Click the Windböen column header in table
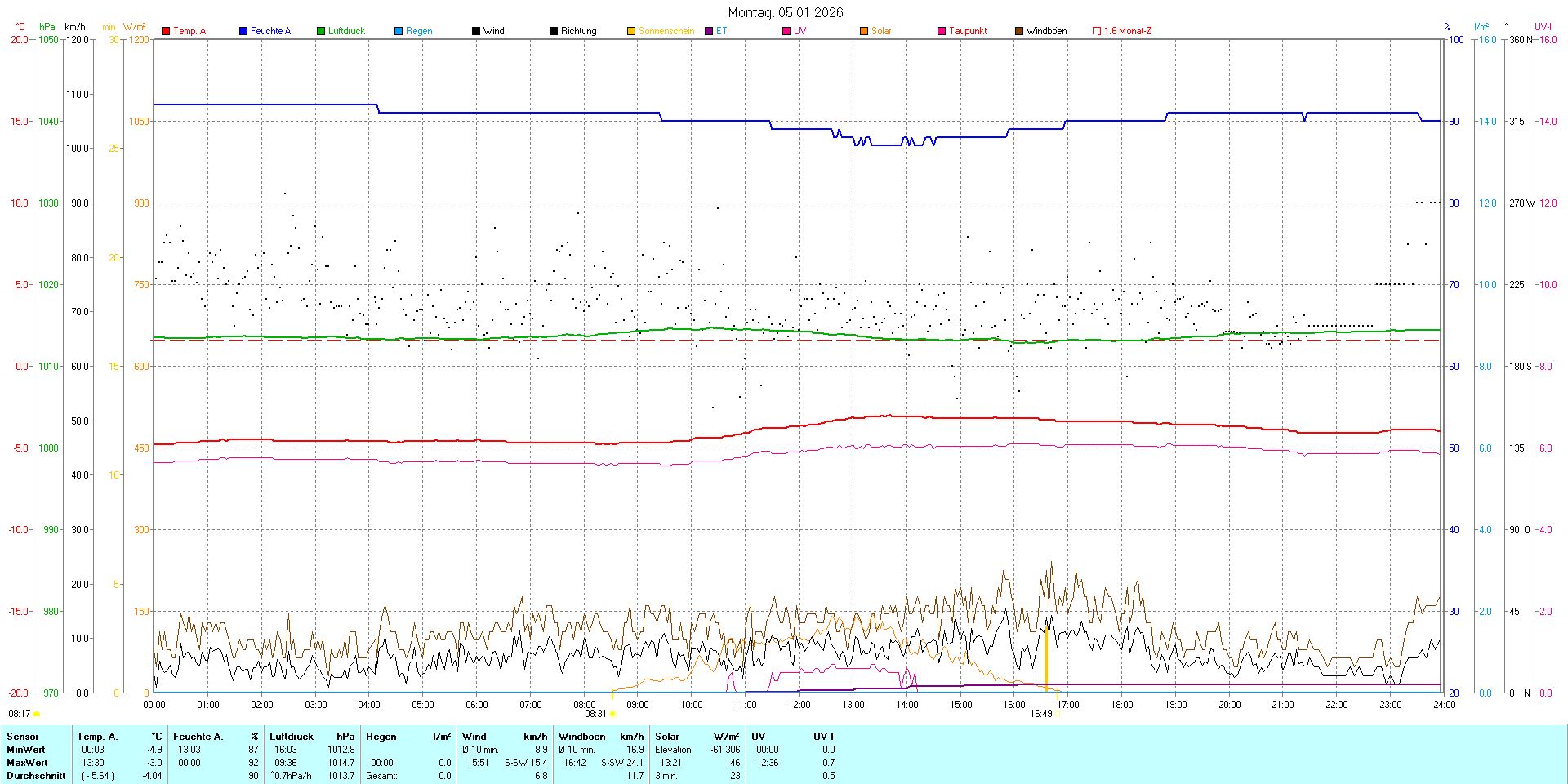The image size is (1568, 784). [581, 737]
